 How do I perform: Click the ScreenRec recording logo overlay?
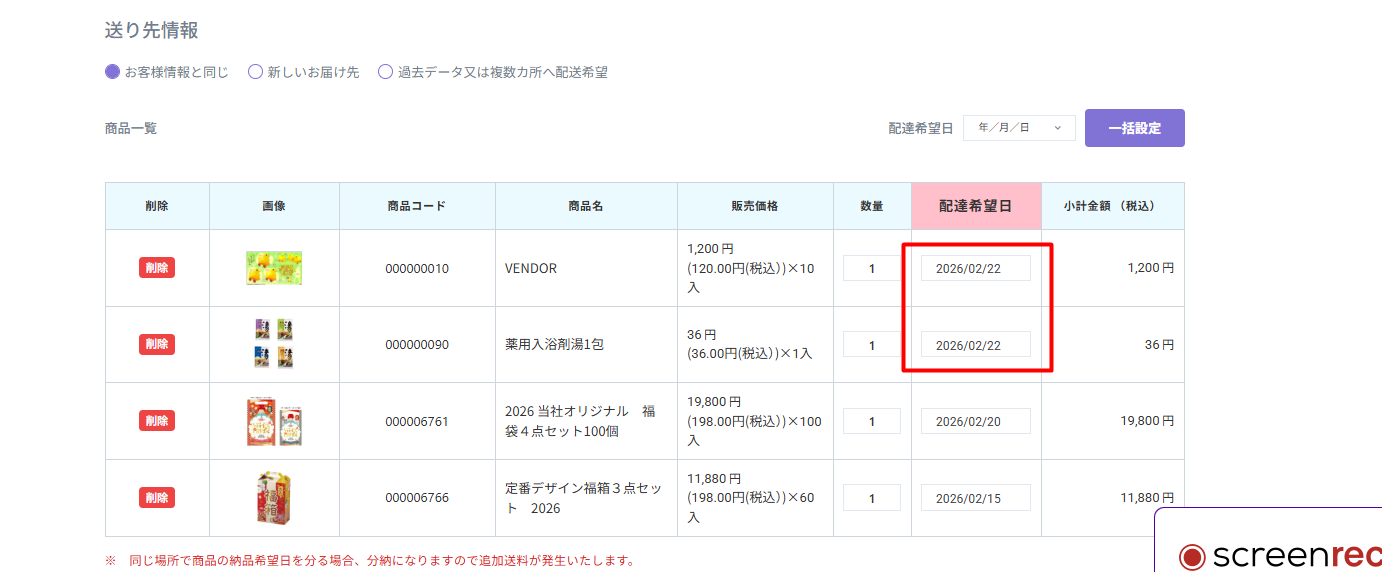pos(1280,554)
